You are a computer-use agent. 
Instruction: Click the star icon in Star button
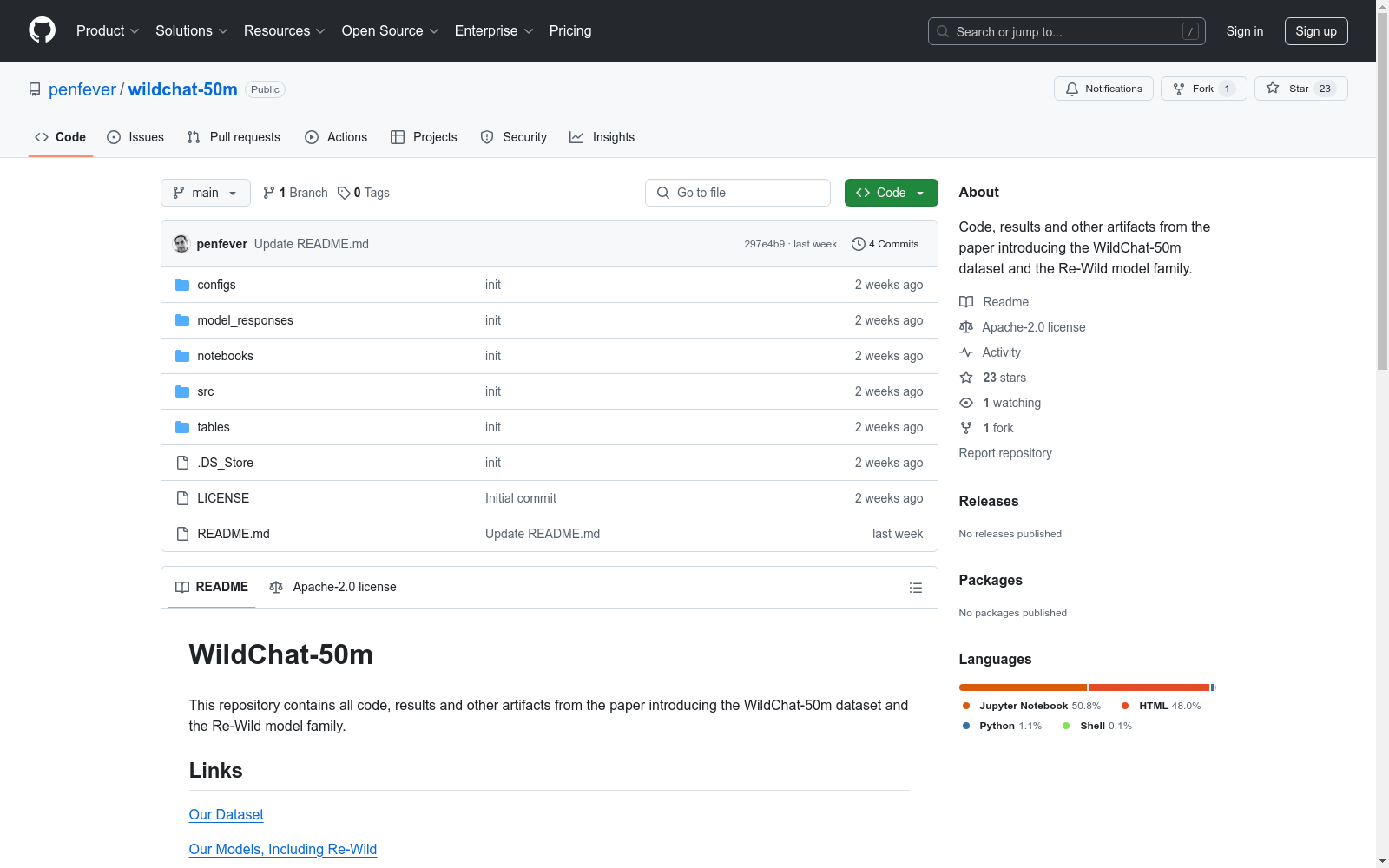click(1273, 88)
